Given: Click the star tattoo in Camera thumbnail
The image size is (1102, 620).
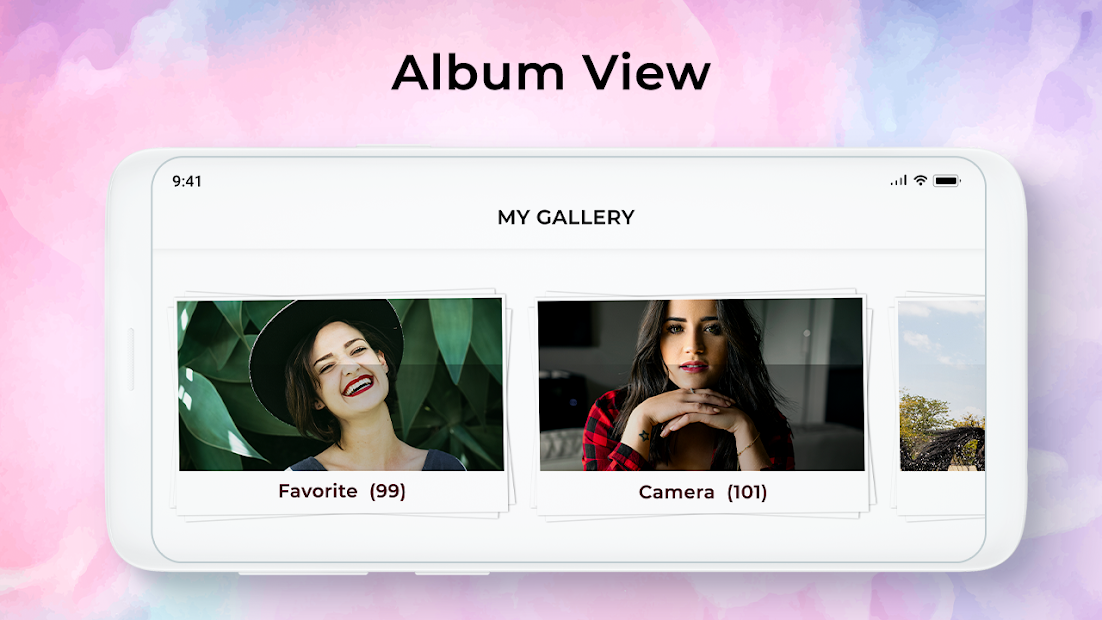Looking at the screenshot, I should (x=643, y=436).
